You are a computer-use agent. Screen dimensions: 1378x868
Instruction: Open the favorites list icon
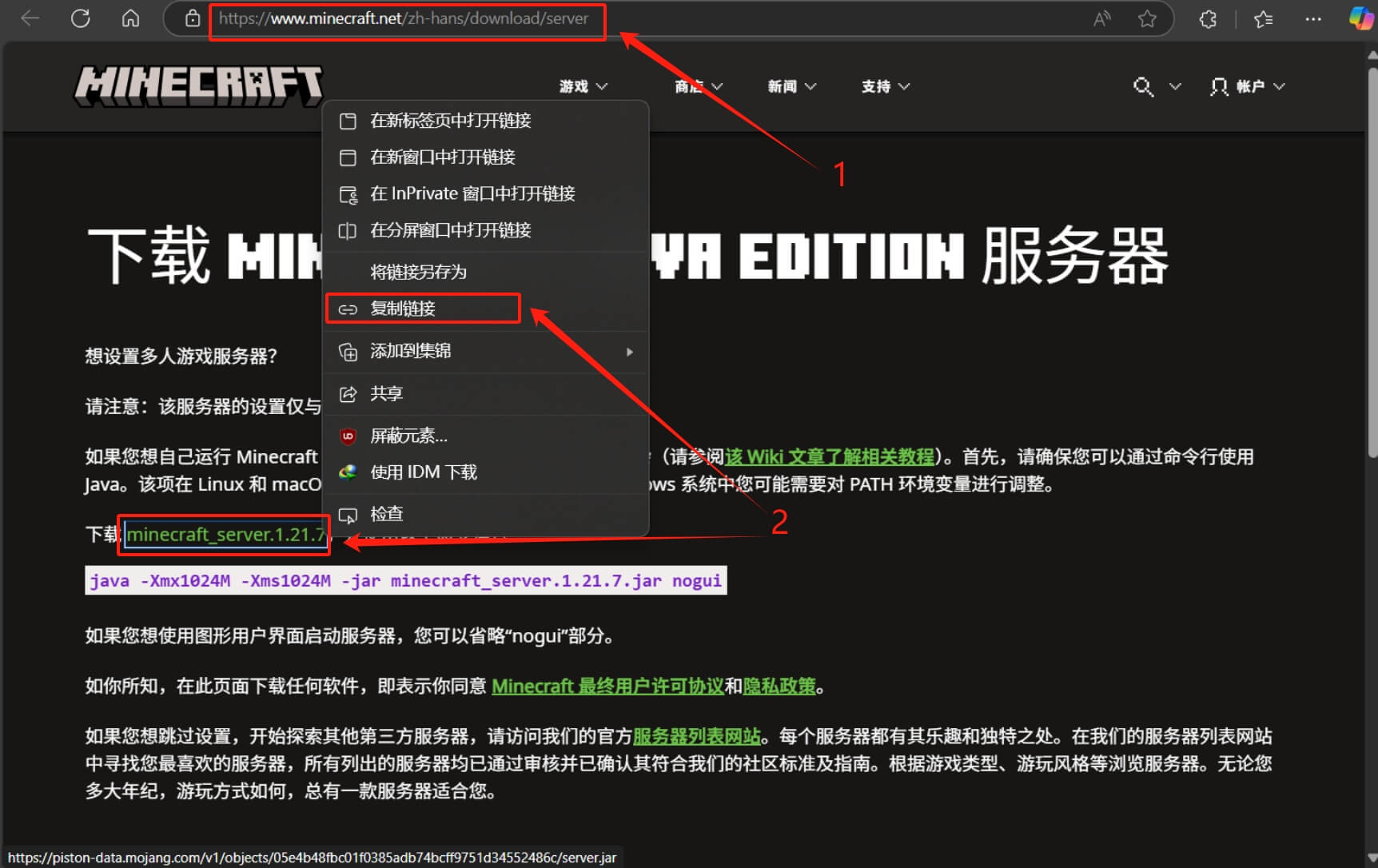point(1263,18)
